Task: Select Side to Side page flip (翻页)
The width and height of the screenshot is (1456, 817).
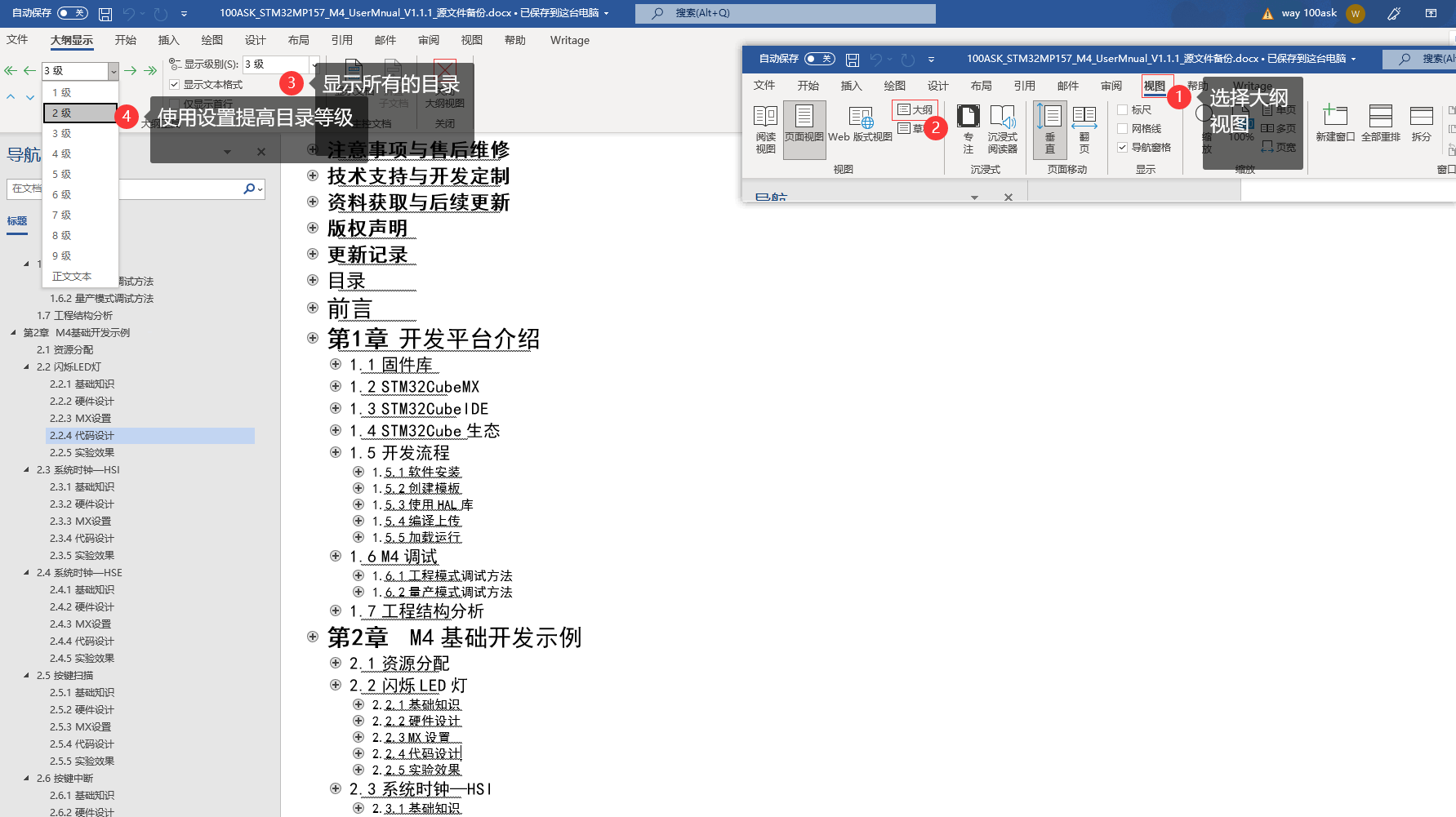Action: coord(1084,129)
